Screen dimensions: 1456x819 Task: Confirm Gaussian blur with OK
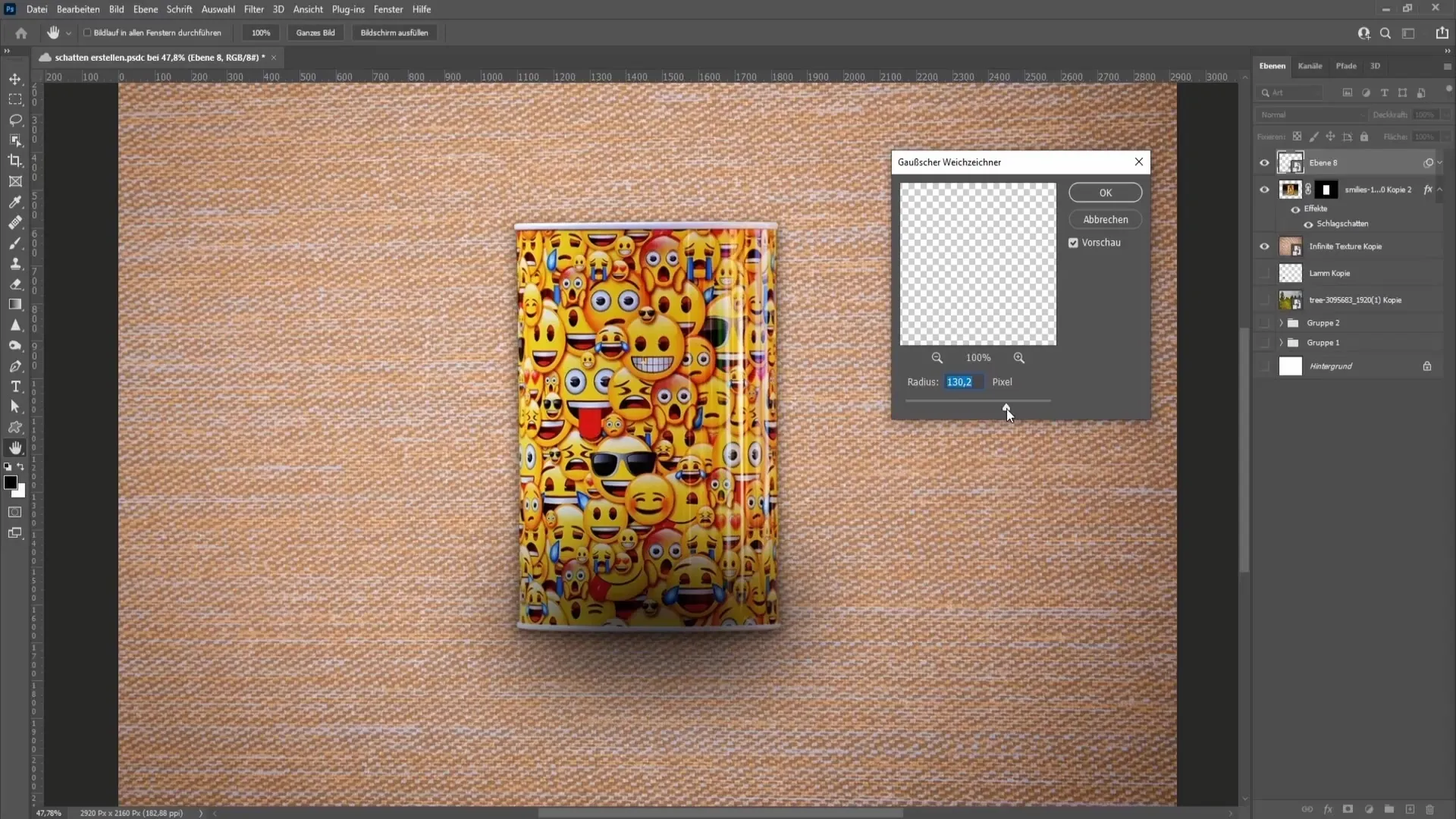coord(1105,193)
